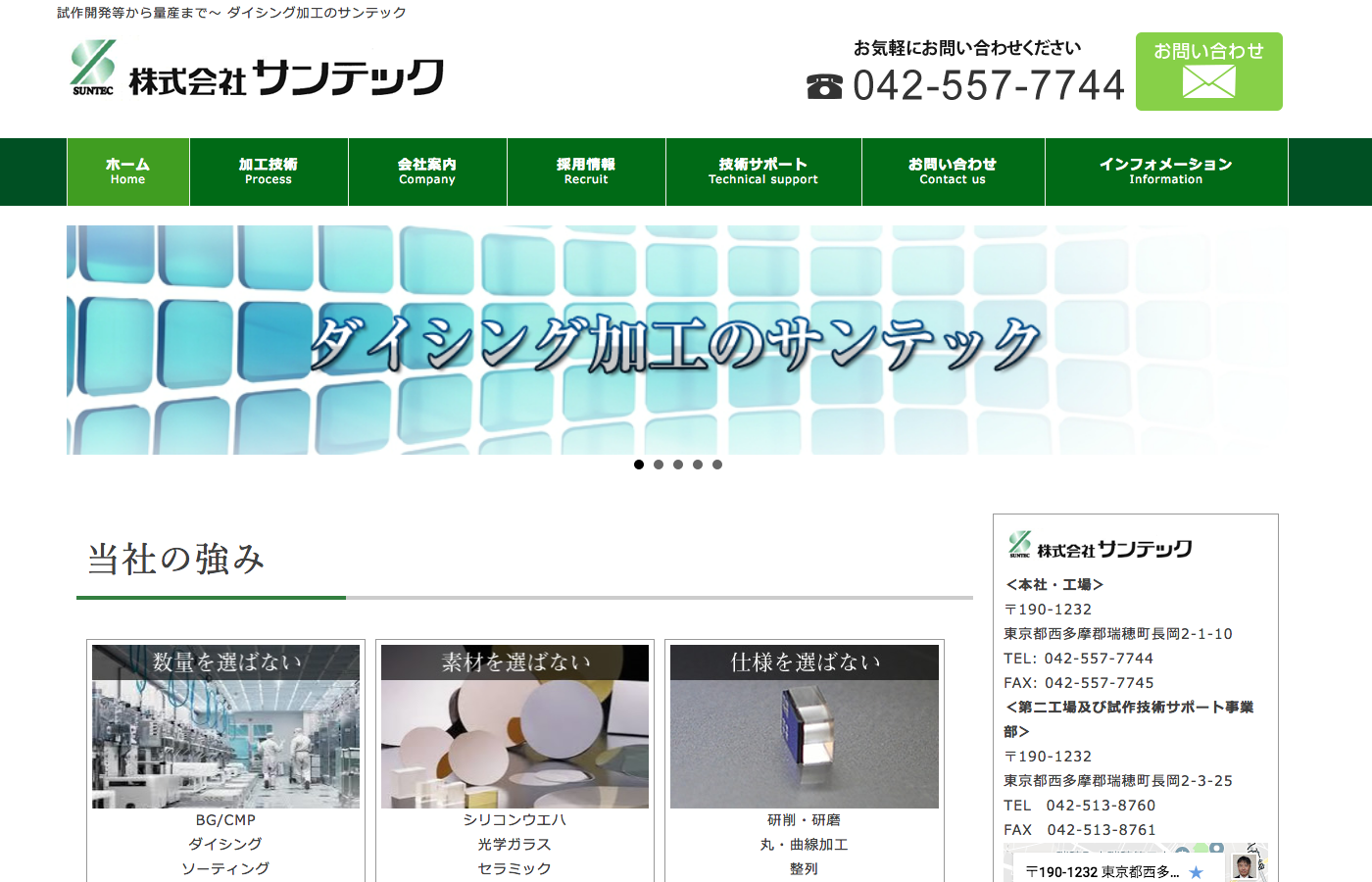Click the 整列 text

(804, 868)
